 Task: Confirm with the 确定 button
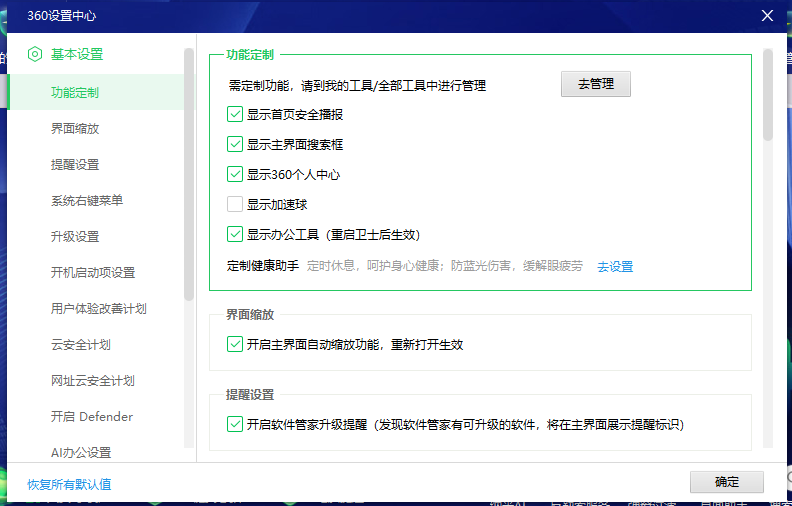(727, 482)
